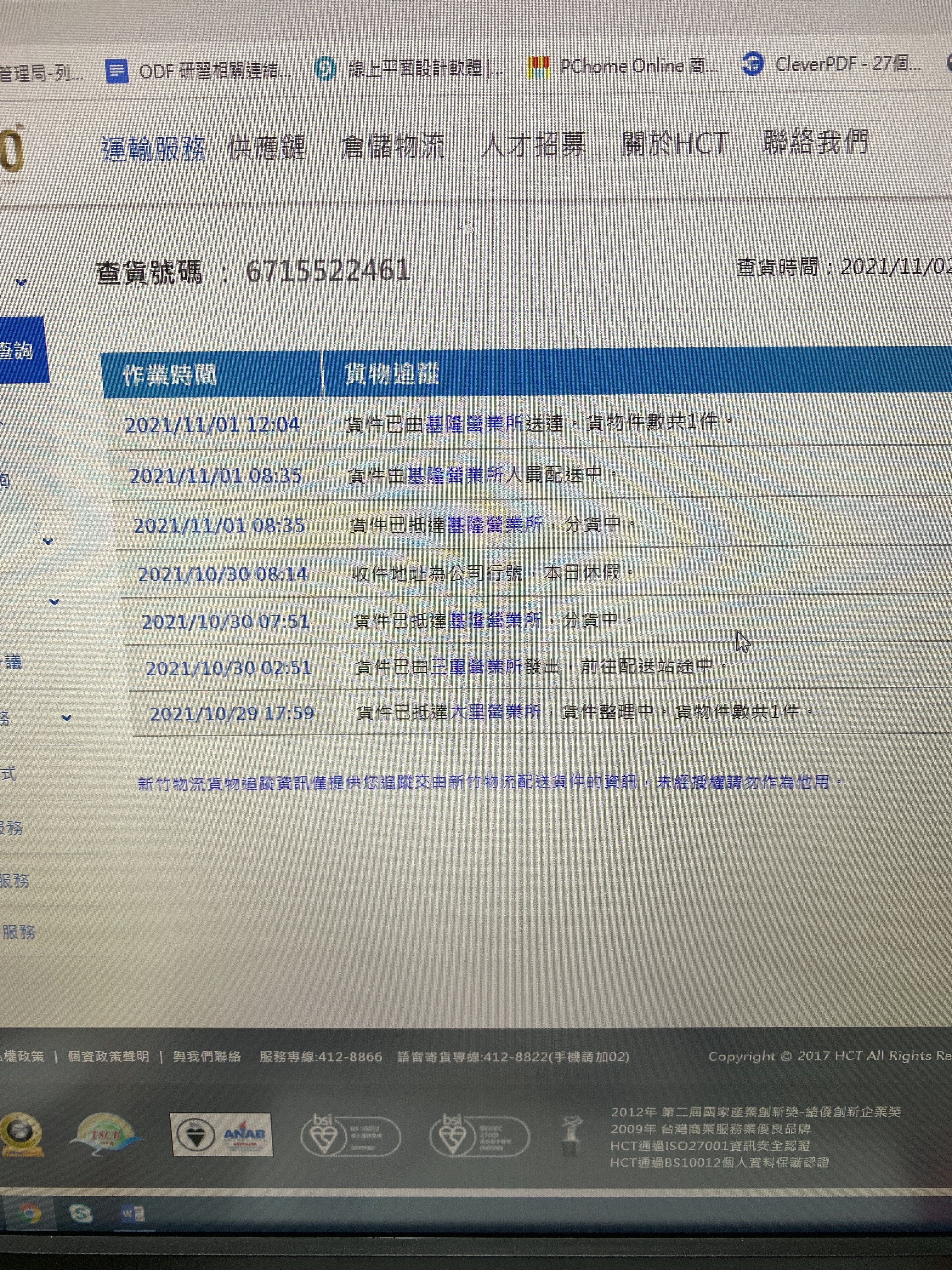Viewport: 952px width, 1270px height.
Task: Click the 2021/10/30 08:14 timestamp
Action: pos(223,574)
